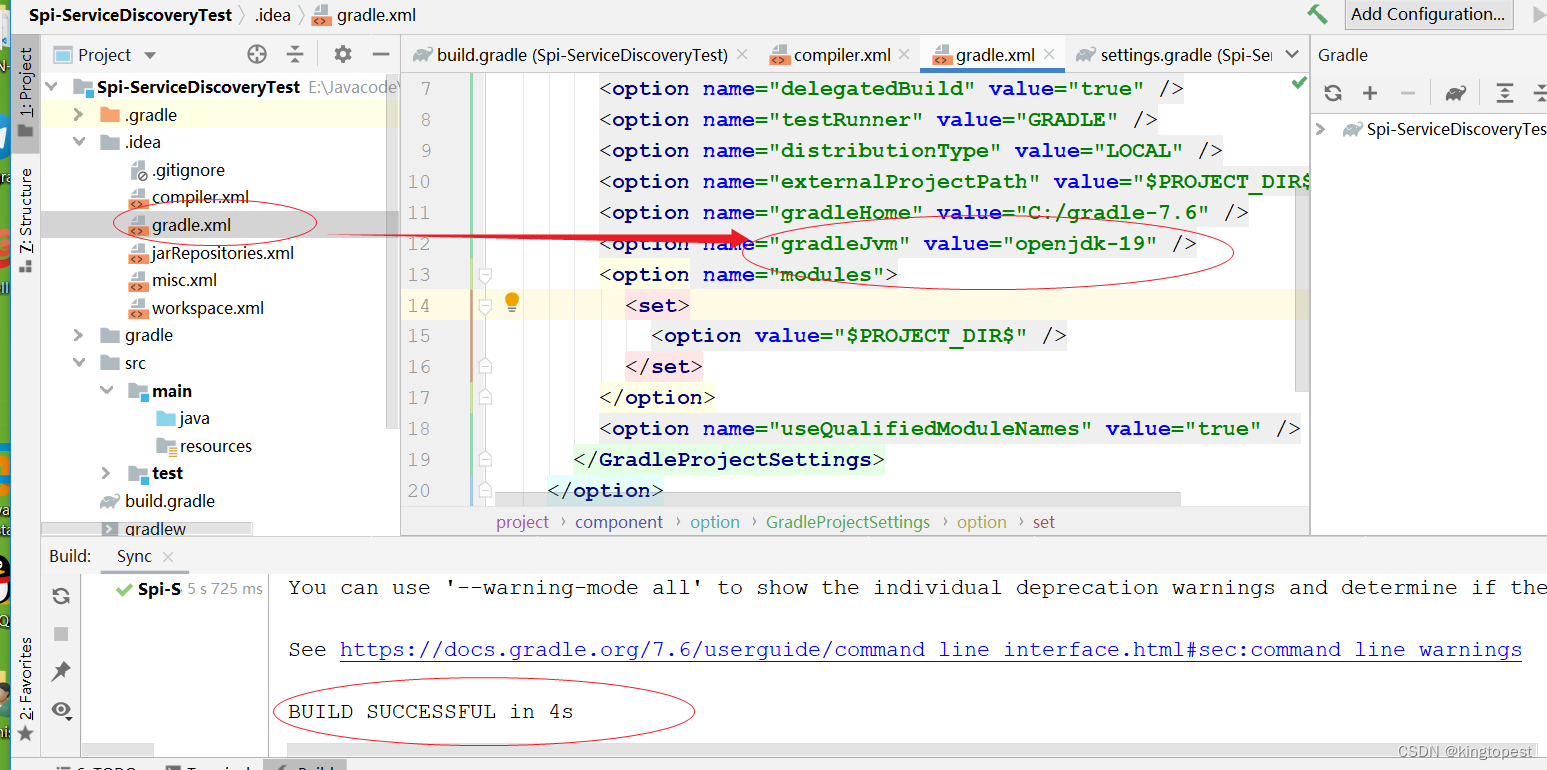The height and width of the screenshot is (770, 1547).
Task: Select the java source folder
Action: click(194, 418)
